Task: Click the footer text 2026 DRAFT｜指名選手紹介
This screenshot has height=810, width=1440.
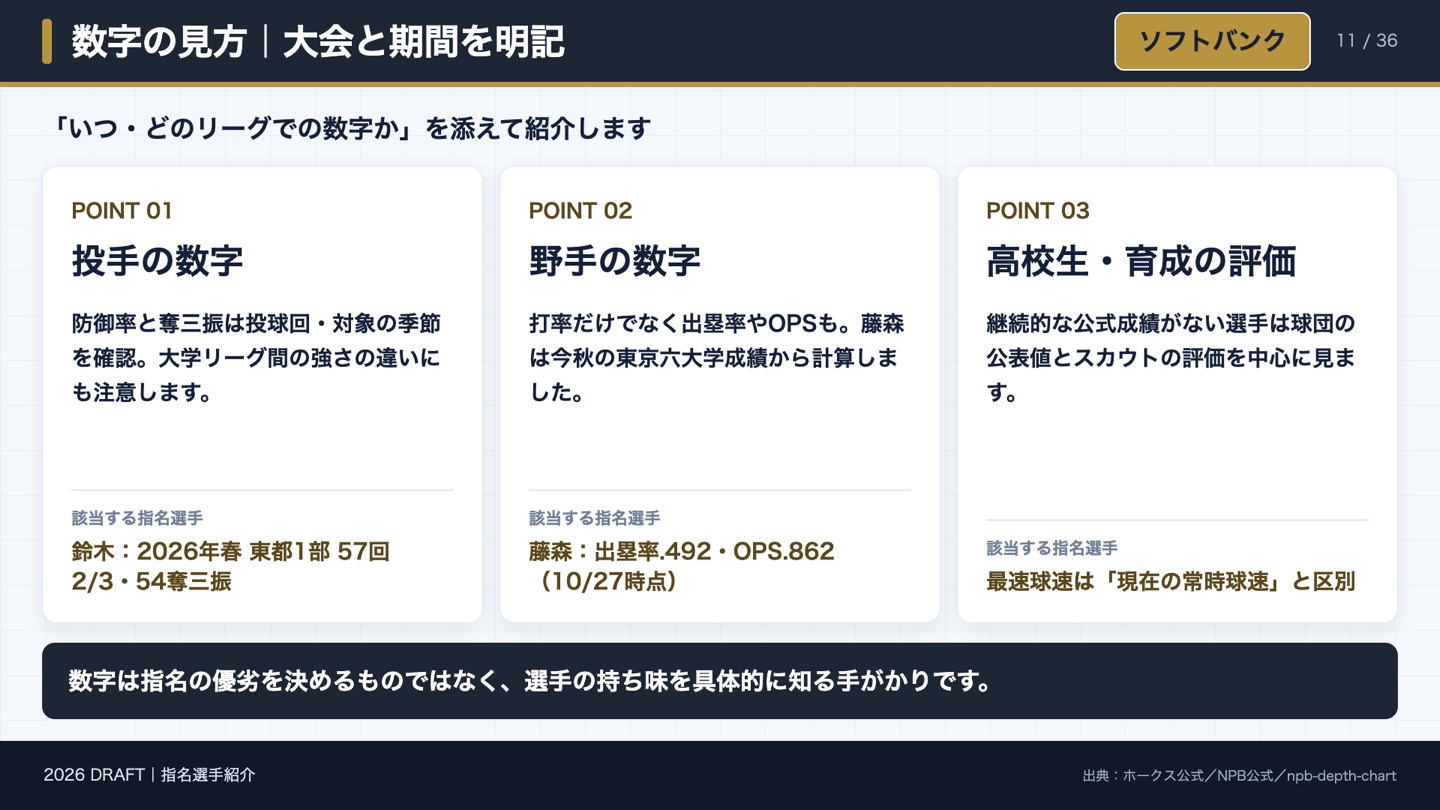Action: tap(149, 775)
